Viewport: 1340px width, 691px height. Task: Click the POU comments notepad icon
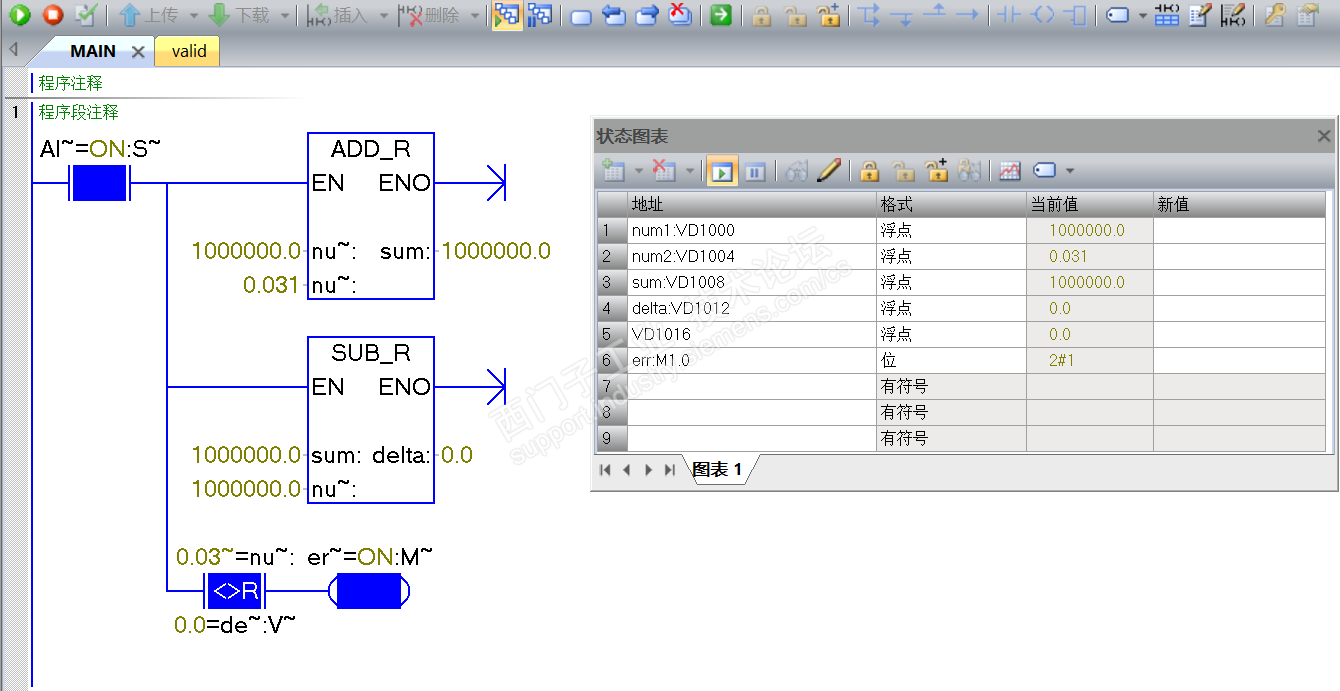click(x=1200, y=15)
